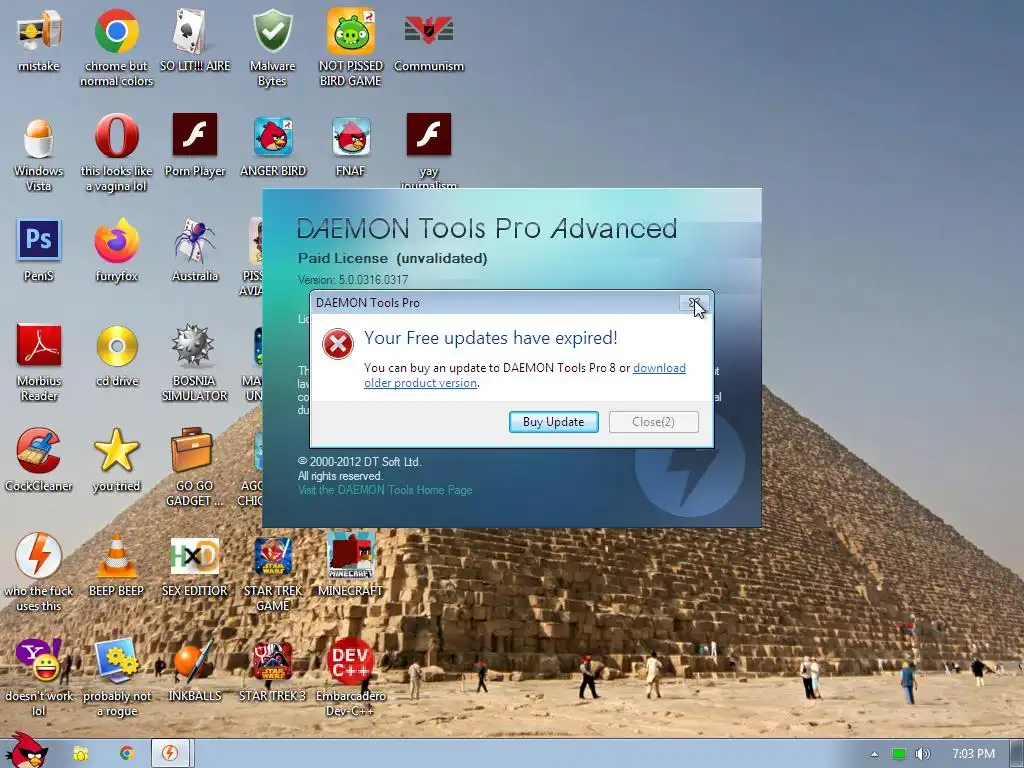1024x768 pixels.
Task: Open the 'mistake' desktop icon
Action: (39, 31)
